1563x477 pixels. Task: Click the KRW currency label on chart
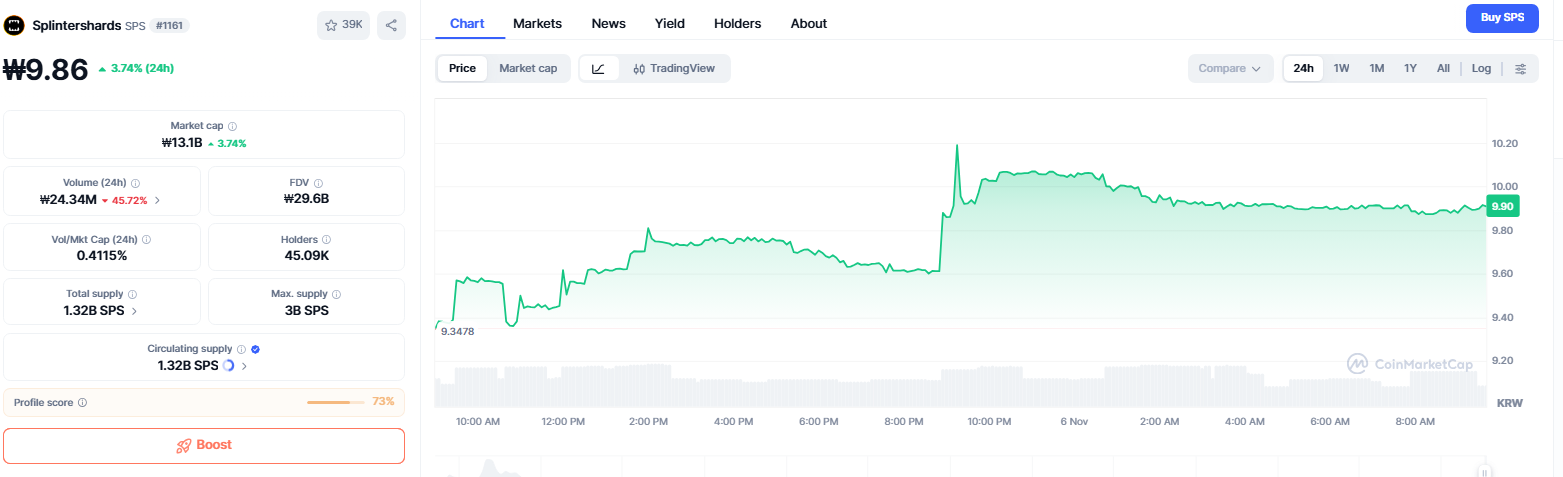pyautogui.click(x=1508, y=402)
